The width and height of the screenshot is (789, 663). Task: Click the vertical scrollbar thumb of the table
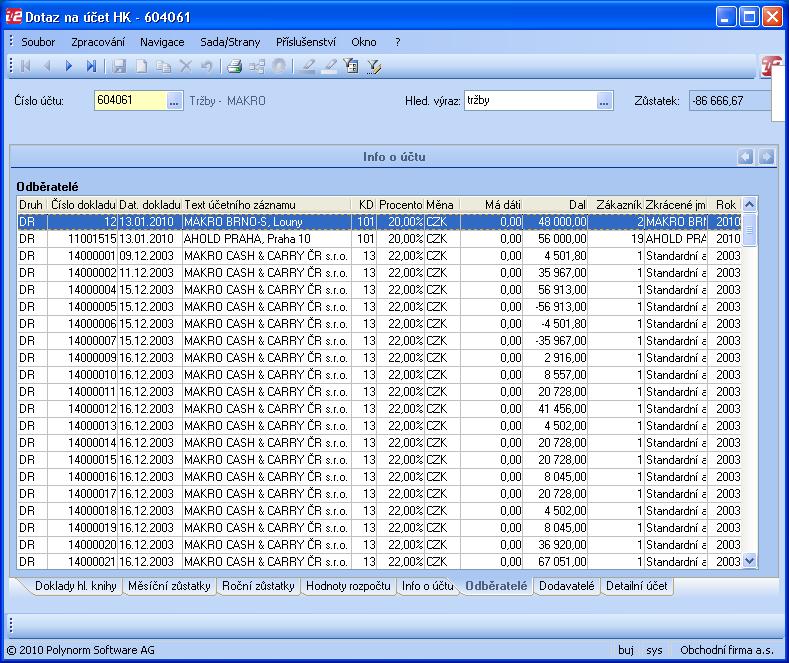(750, 229)
